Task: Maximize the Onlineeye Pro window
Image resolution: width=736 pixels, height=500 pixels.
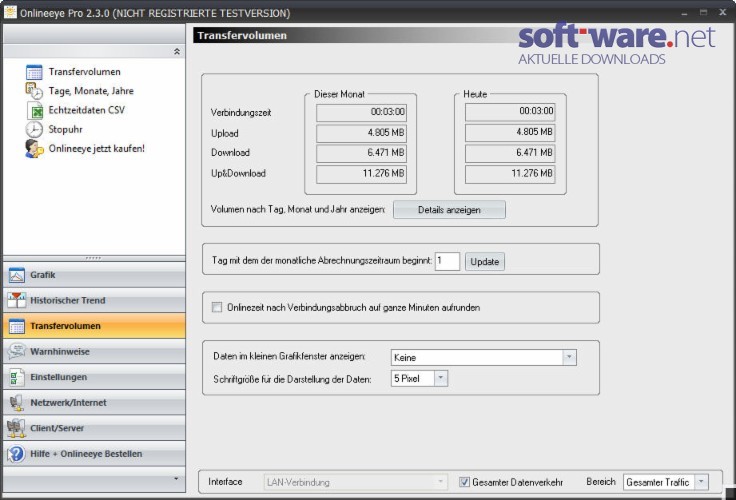Action: (x=703, y=12)
